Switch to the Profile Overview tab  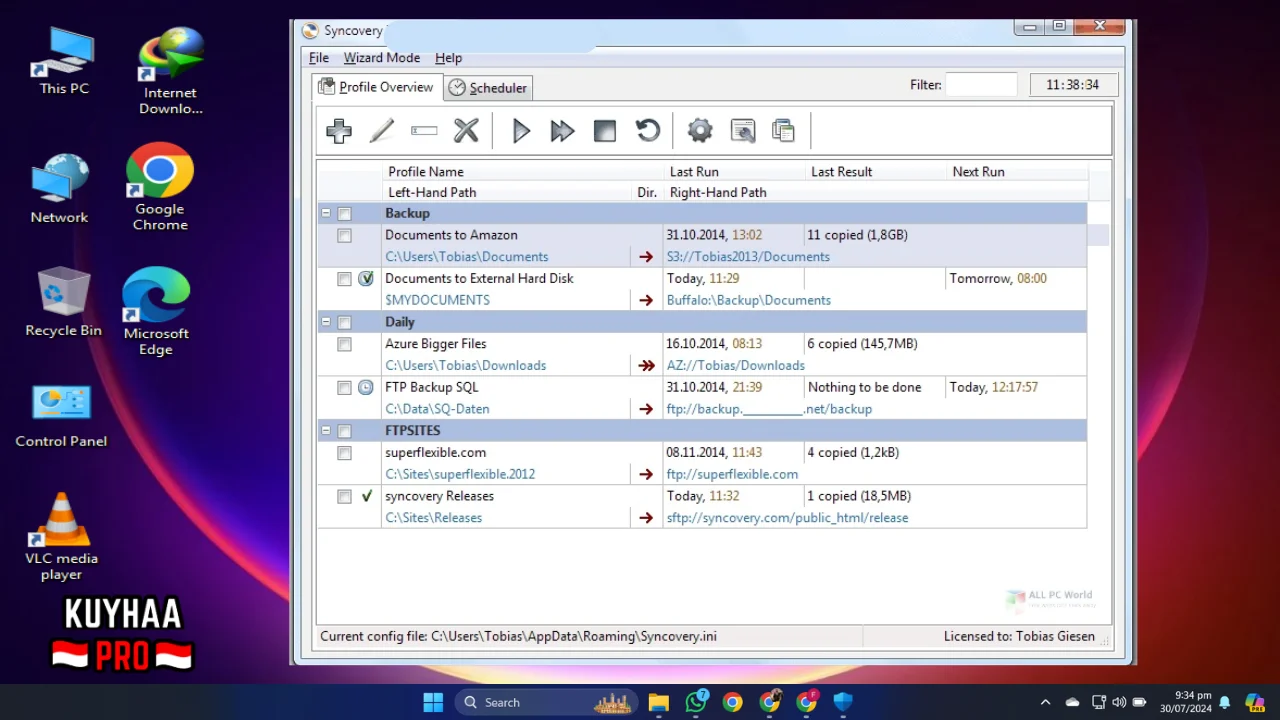(376, 87)
